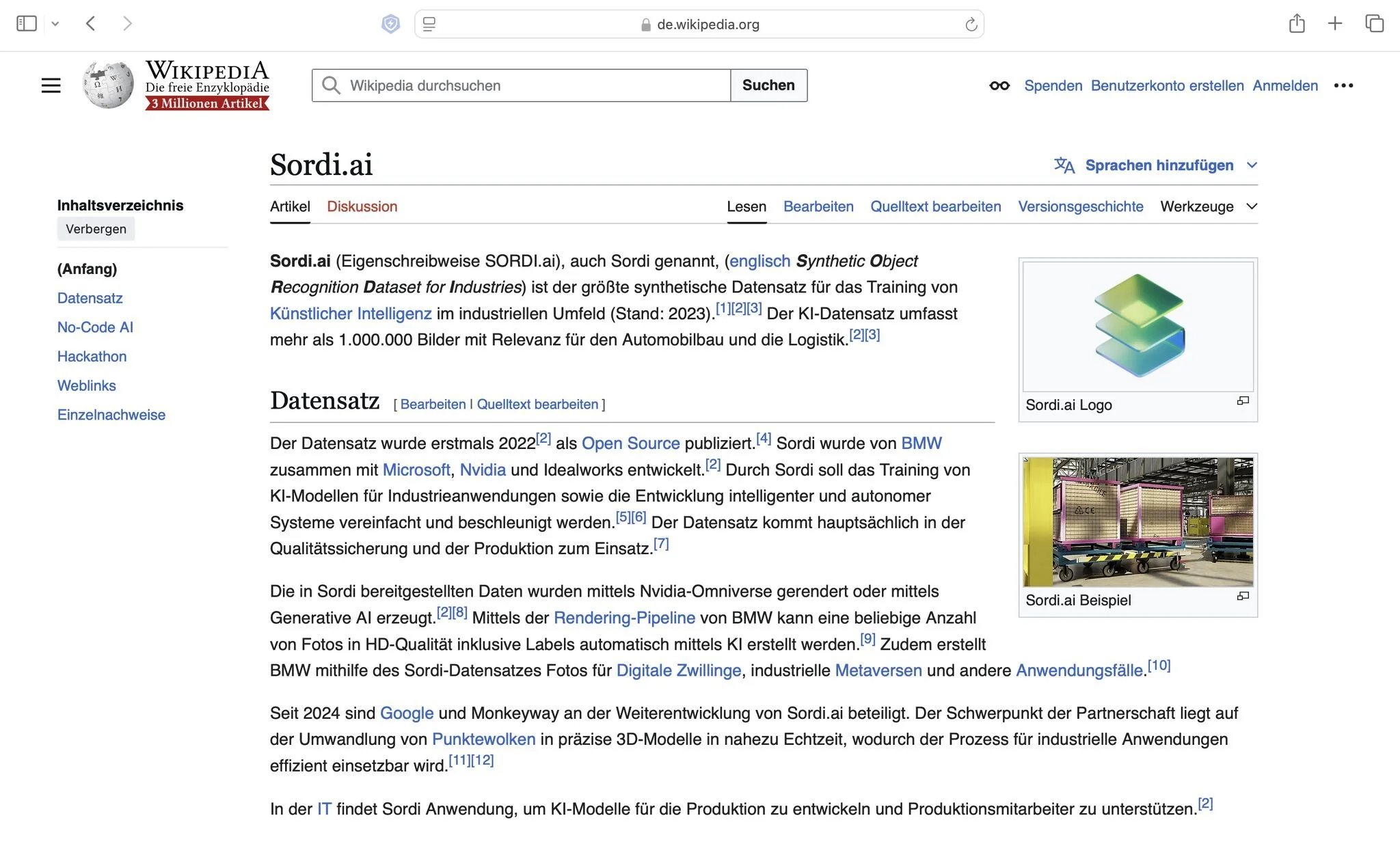1400x848 pixels.
Task: Click the Wikipedia globe logo
Action: tap(108, 85)
